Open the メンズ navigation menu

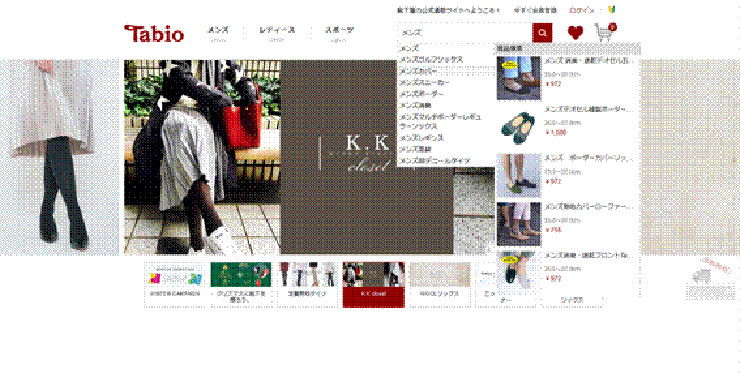pos(218,31)
